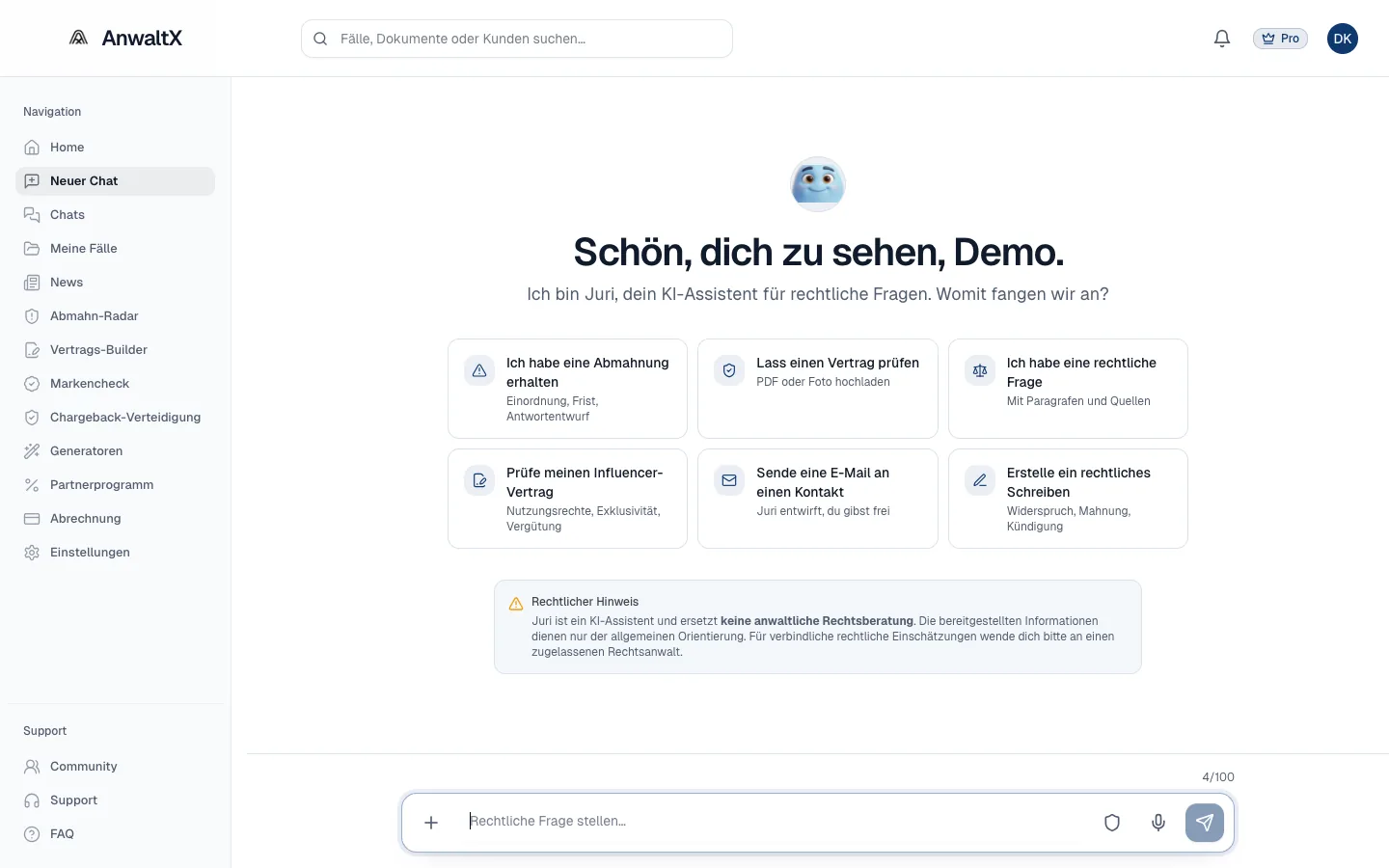Open the Chats section
1389x868 pixels.
click(115, 215)
